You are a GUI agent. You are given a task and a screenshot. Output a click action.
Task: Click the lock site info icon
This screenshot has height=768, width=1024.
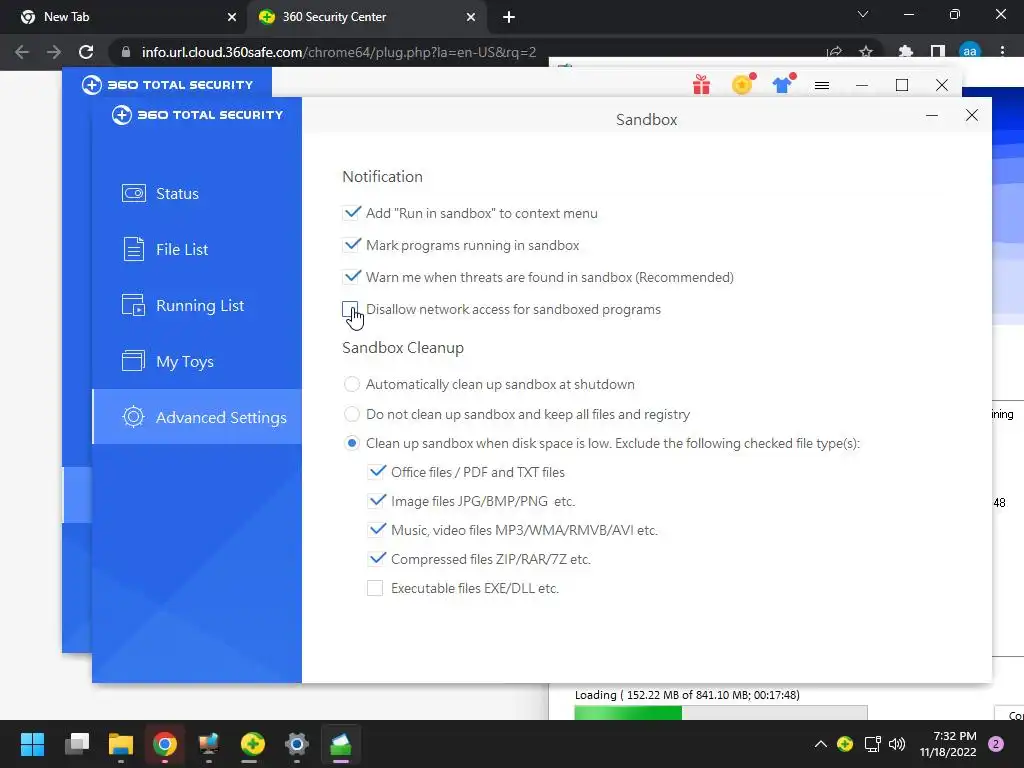(x=126, y=52)
